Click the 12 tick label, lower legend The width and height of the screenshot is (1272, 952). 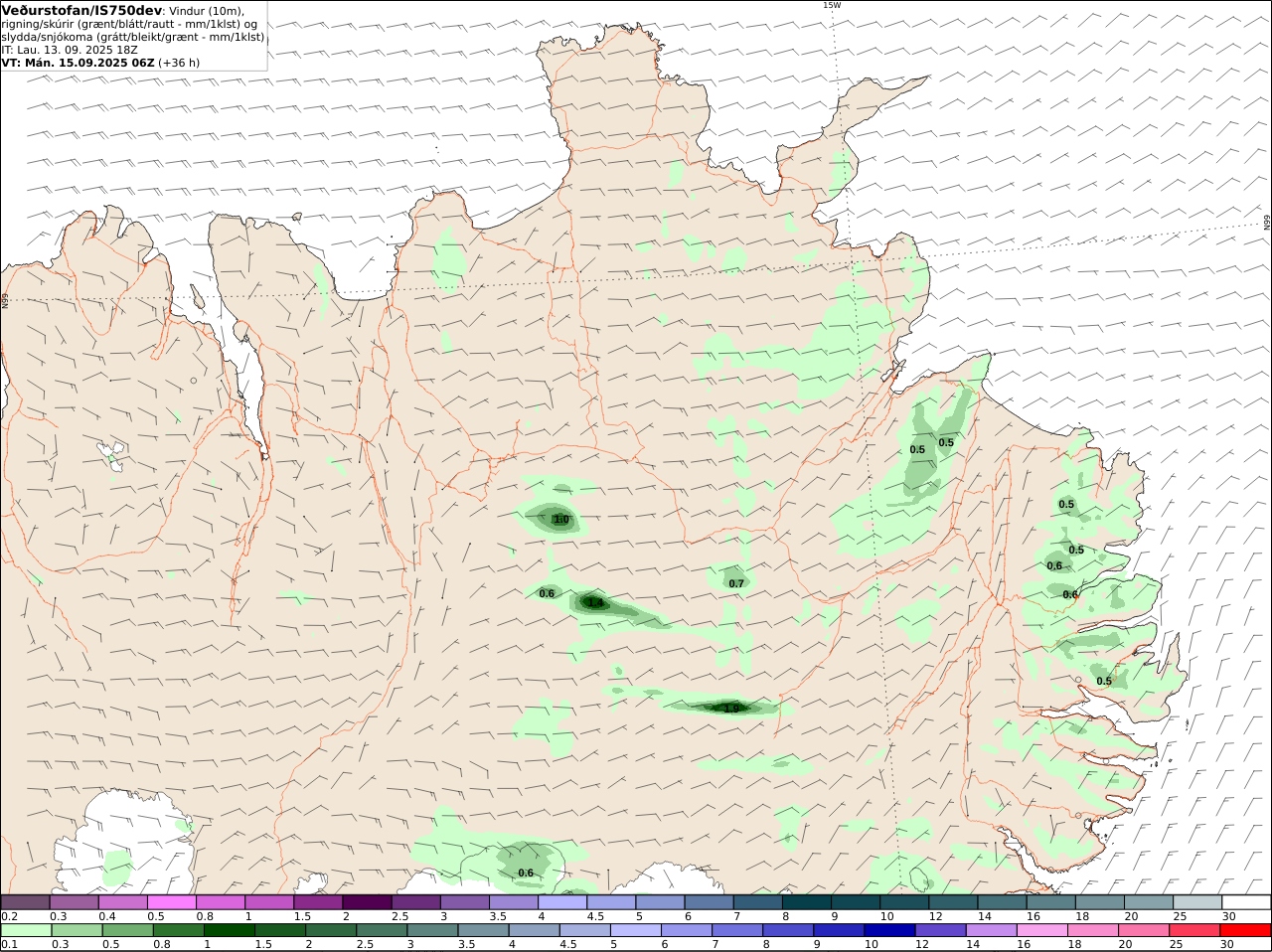coord(921,945)
